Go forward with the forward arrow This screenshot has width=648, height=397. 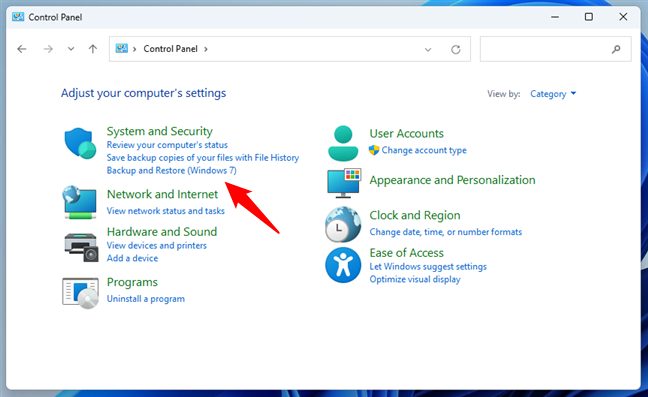pyautogui.click(x=48, y=49)
